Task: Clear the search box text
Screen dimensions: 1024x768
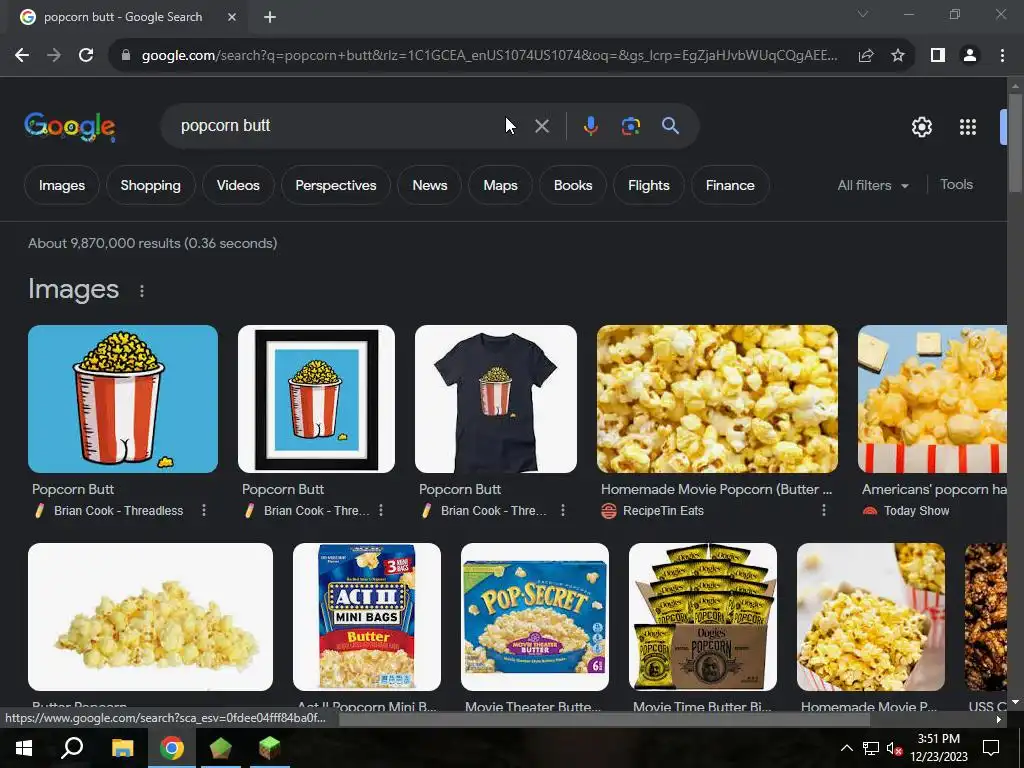Action: tap(542, 126)
